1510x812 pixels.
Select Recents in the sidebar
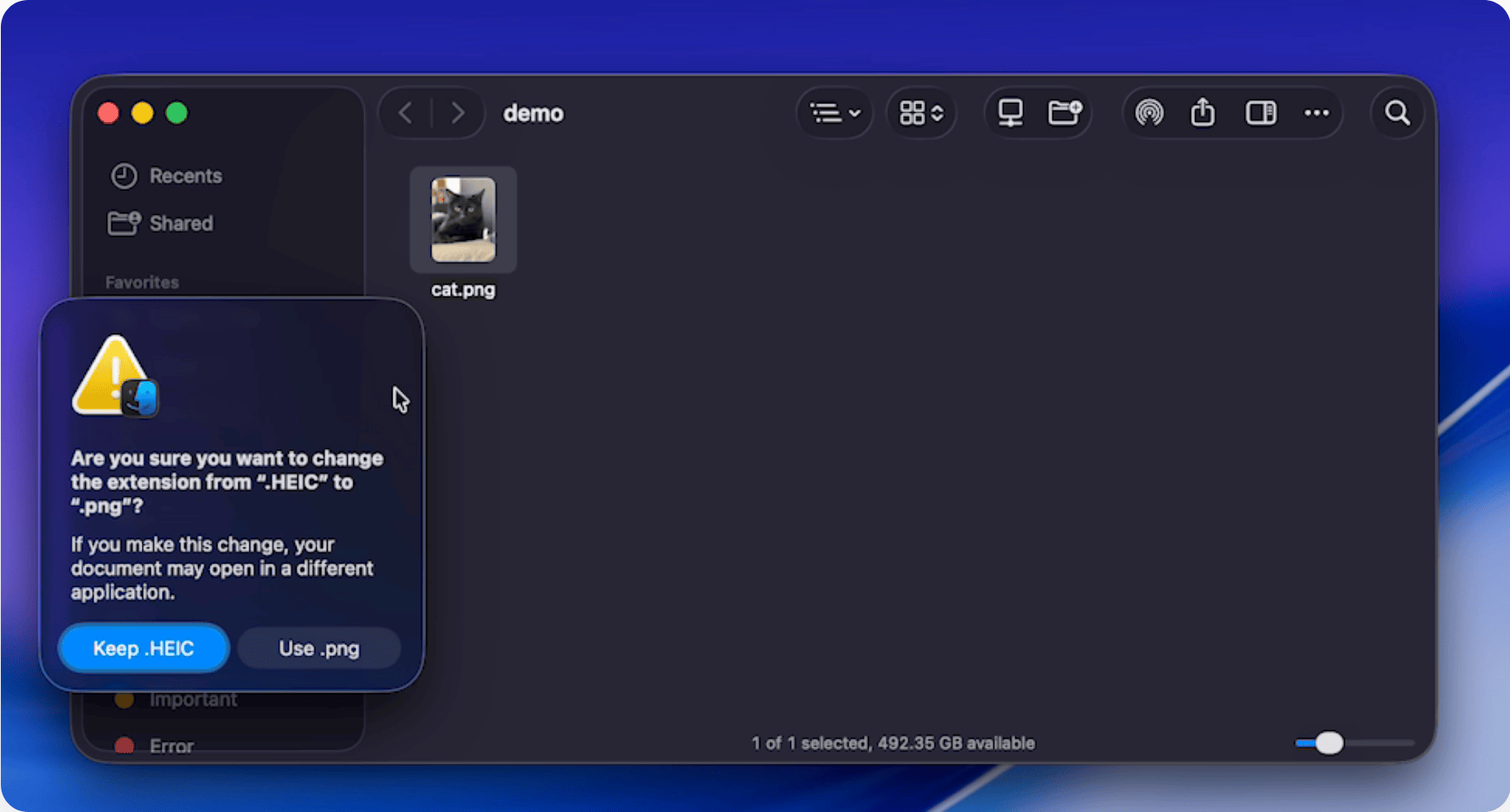click(185, 176)
